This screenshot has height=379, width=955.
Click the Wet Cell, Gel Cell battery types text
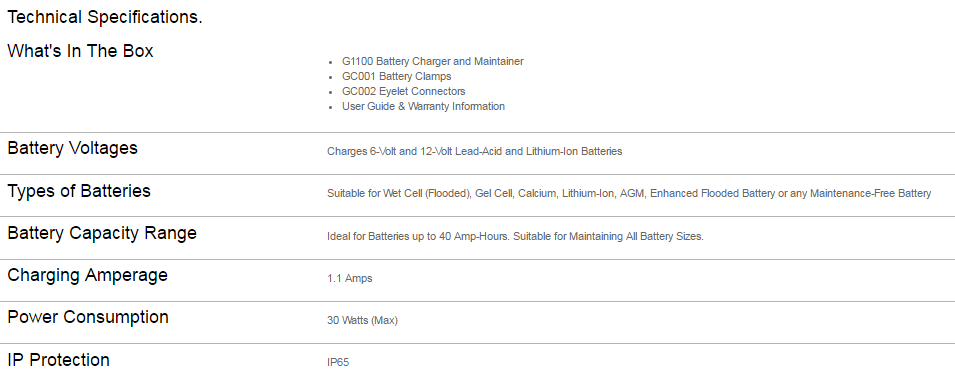click(629, 194)
